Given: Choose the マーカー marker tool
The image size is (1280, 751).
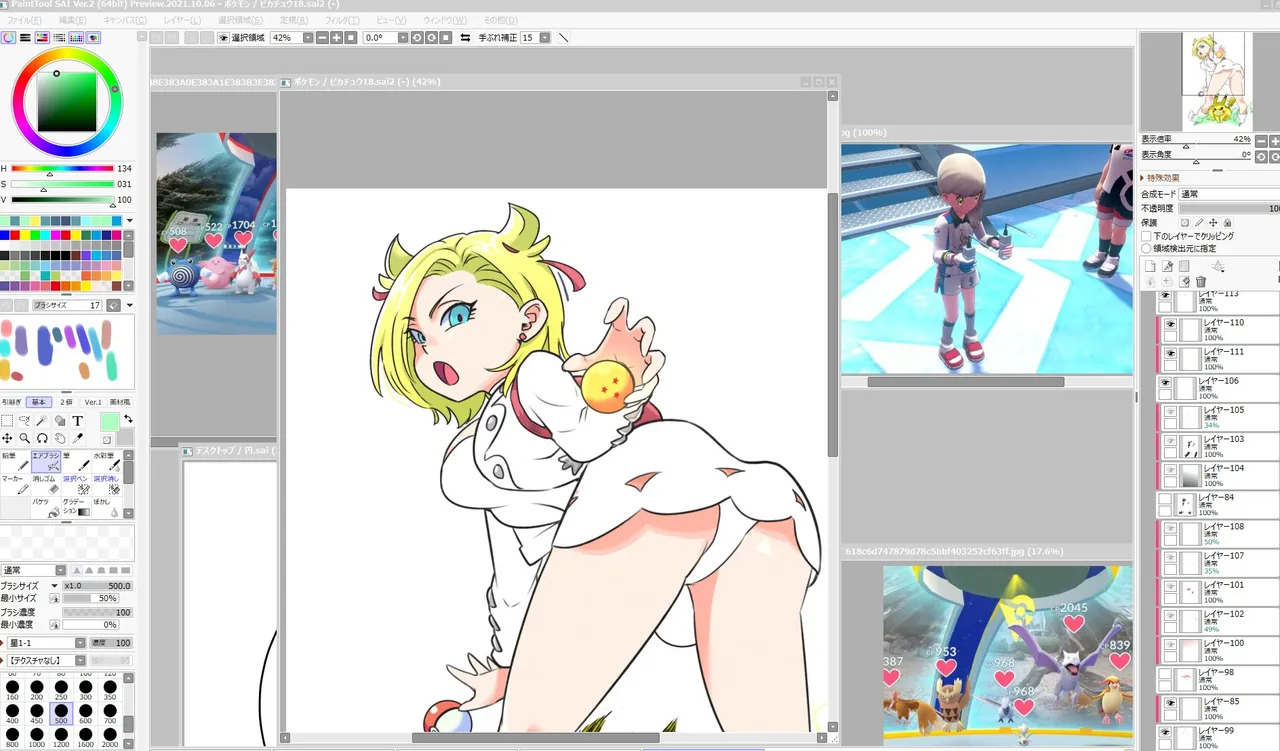Looking at the screenshot, I should coord(15,484).
